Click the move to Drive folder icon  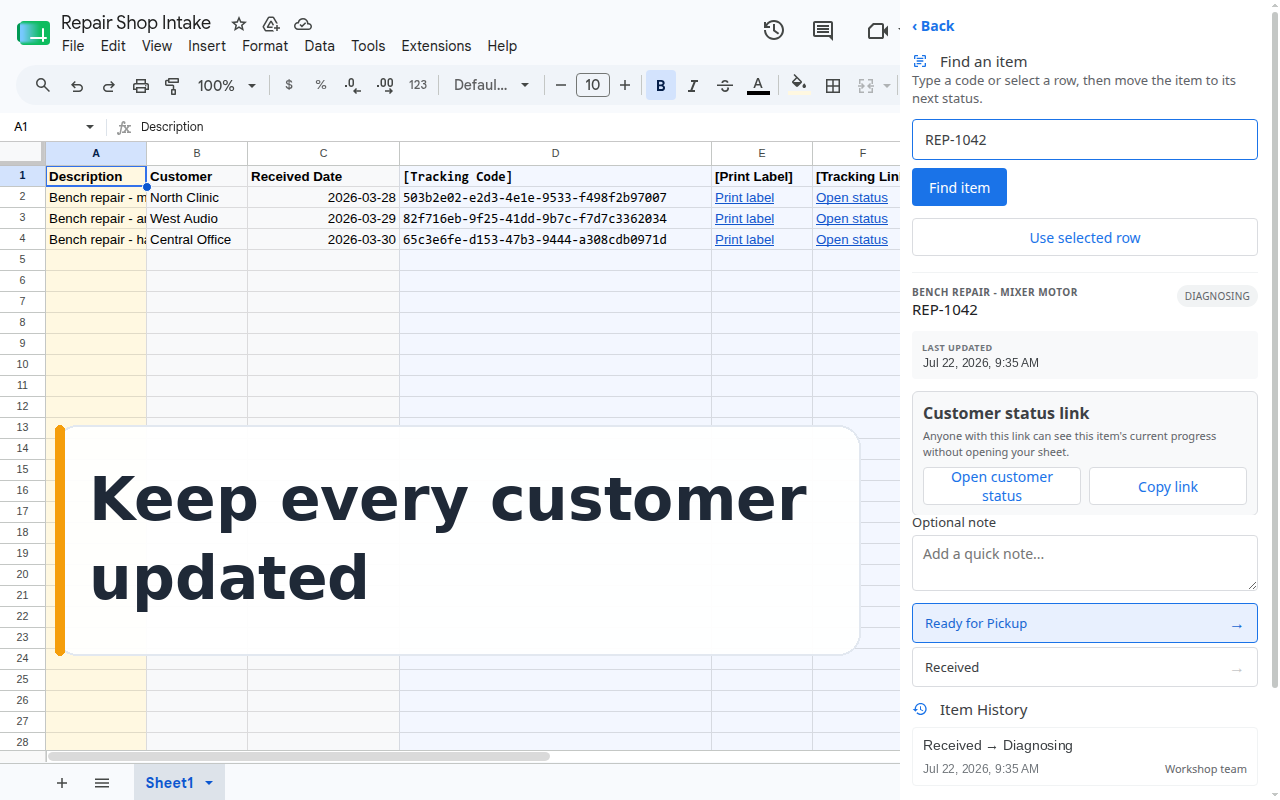tap(271, 24)
